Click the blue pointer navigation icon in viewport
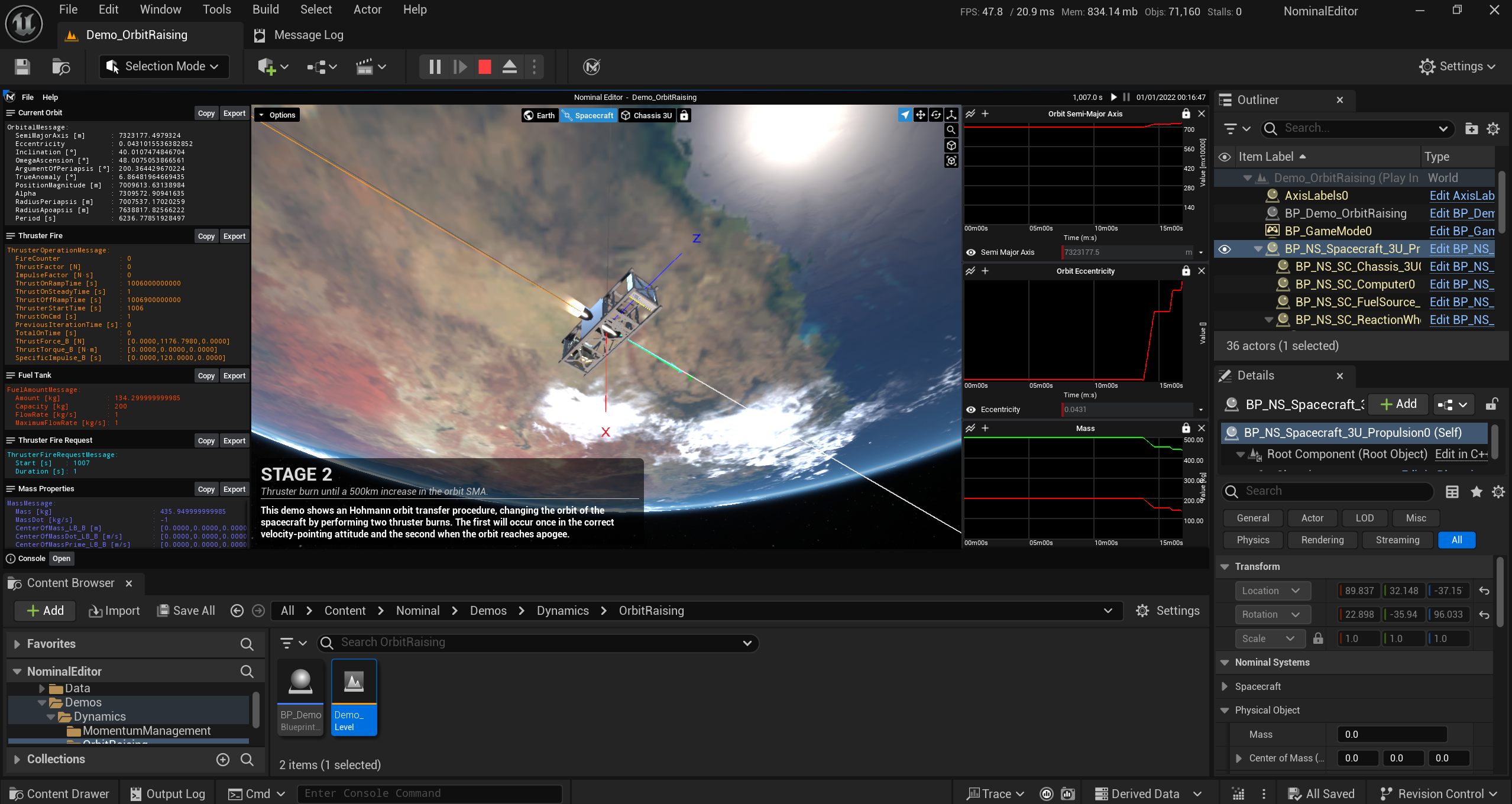Screen dimensions: 1512x804 click(x=905, y=115)
